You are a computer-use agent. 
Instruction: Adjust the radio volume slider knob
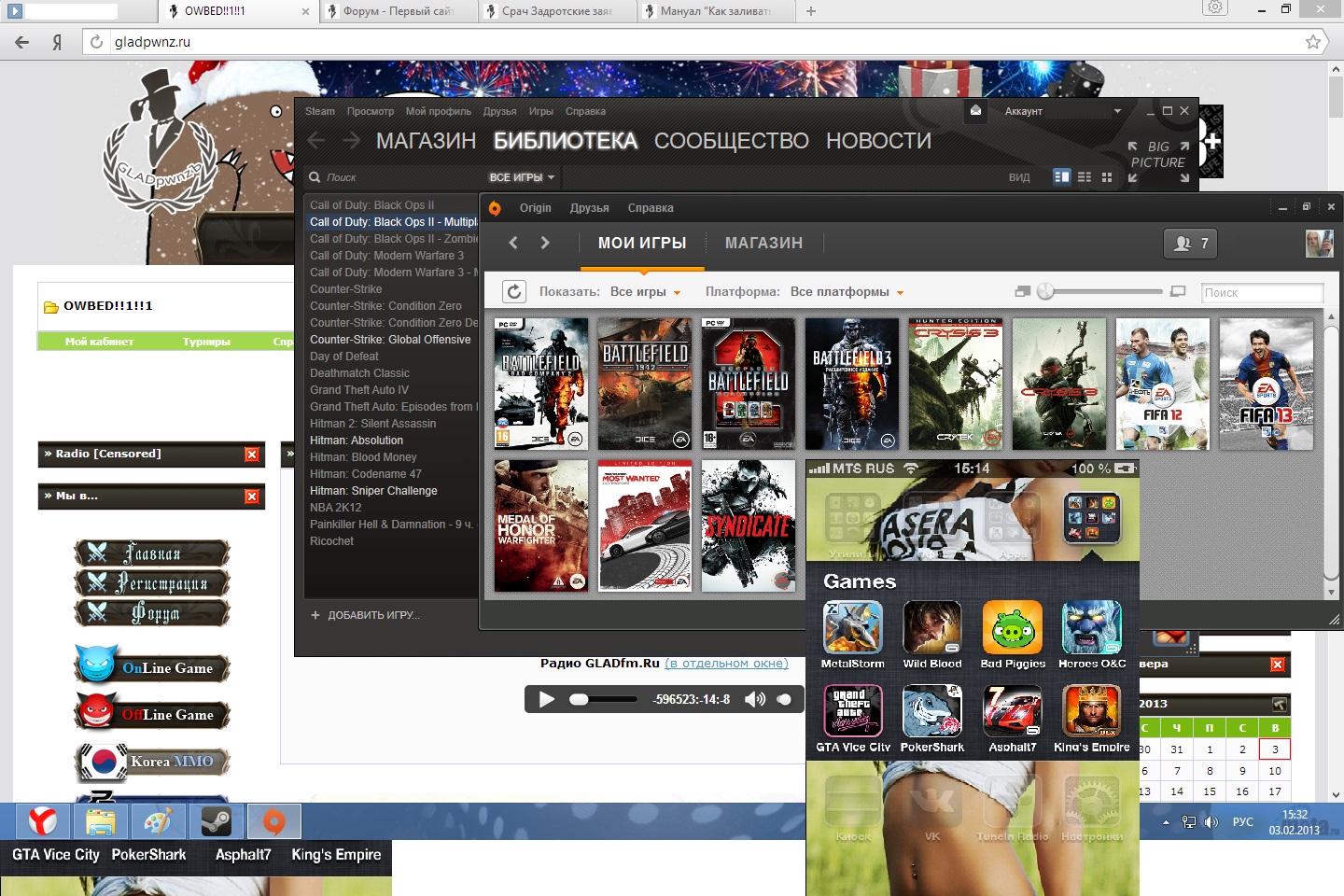click(784, 699)
